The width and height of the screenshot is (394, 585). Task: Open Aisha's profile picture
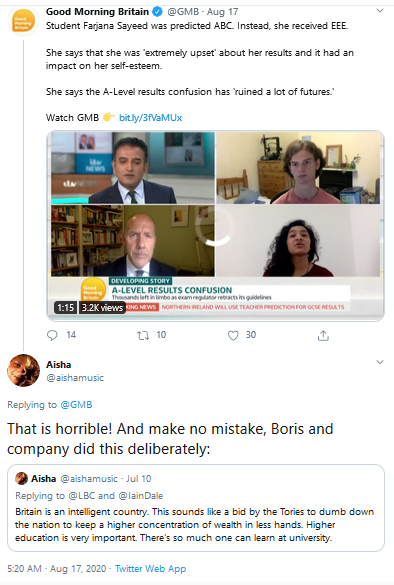coord(24,370)
